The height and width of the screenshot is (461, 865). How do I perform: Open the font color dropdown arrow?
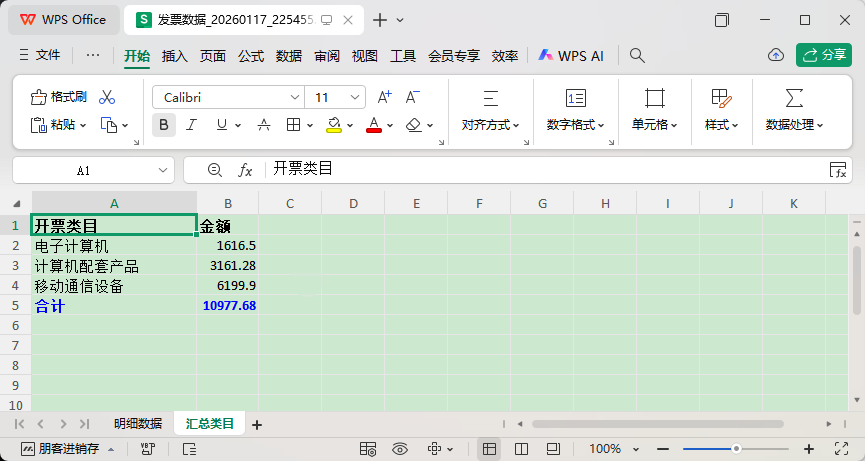point(390,126)
